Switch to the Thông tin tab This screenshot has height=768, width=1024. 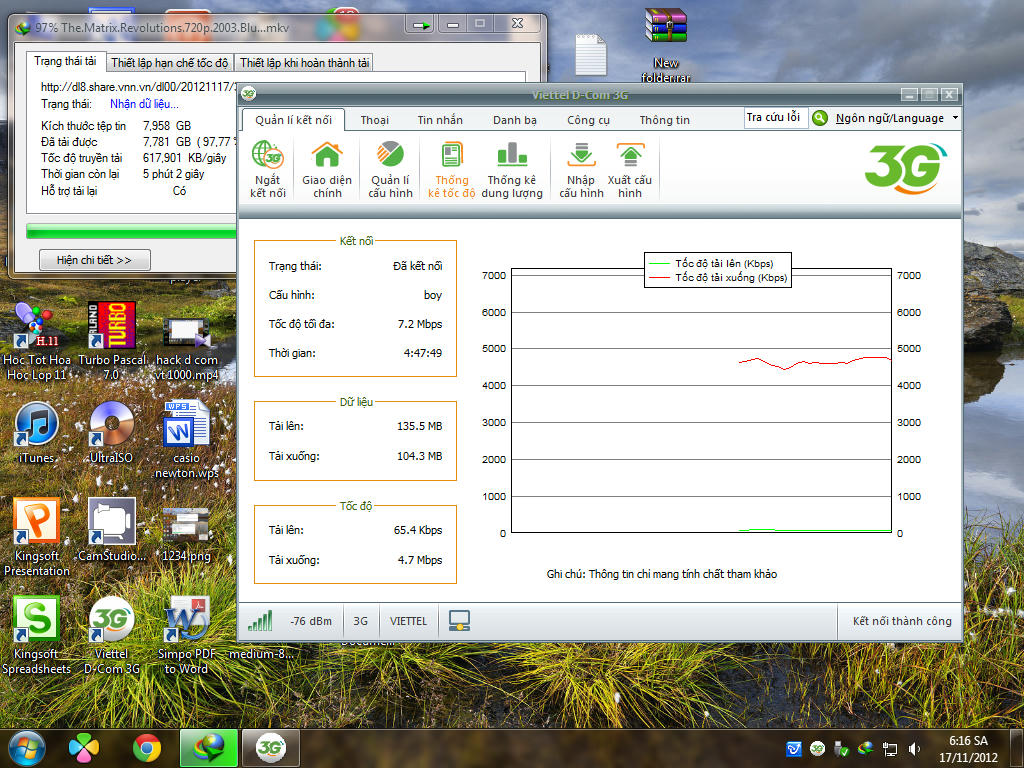pyautogui.click(x=664, y=120)
